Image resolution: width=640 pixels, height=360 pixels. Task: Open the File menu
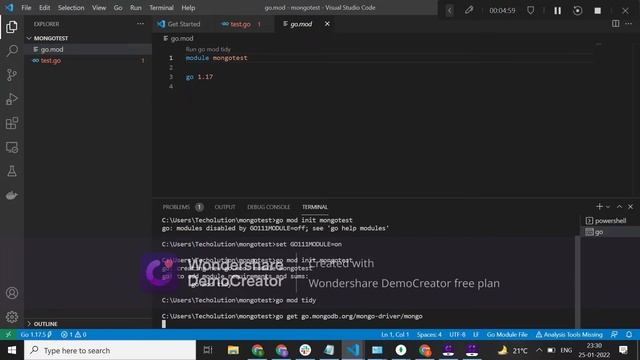pos(26,8)
